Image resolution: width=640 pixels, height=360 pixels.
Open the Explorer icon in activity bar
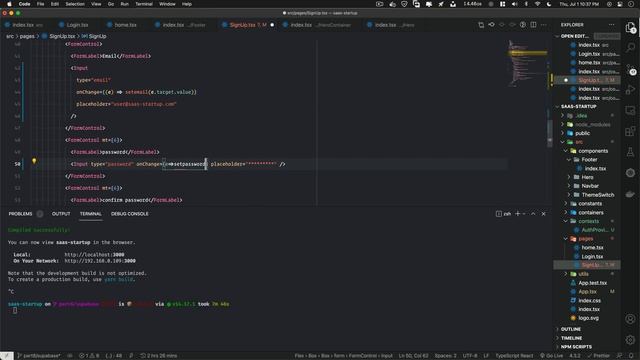coord(630,28)
